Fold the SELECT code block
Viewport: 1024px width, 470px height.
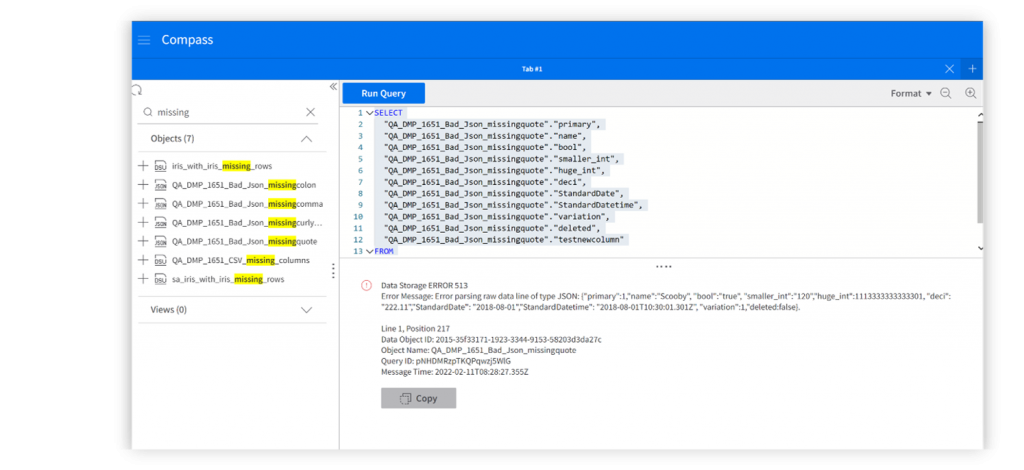(x=368, y=113)
